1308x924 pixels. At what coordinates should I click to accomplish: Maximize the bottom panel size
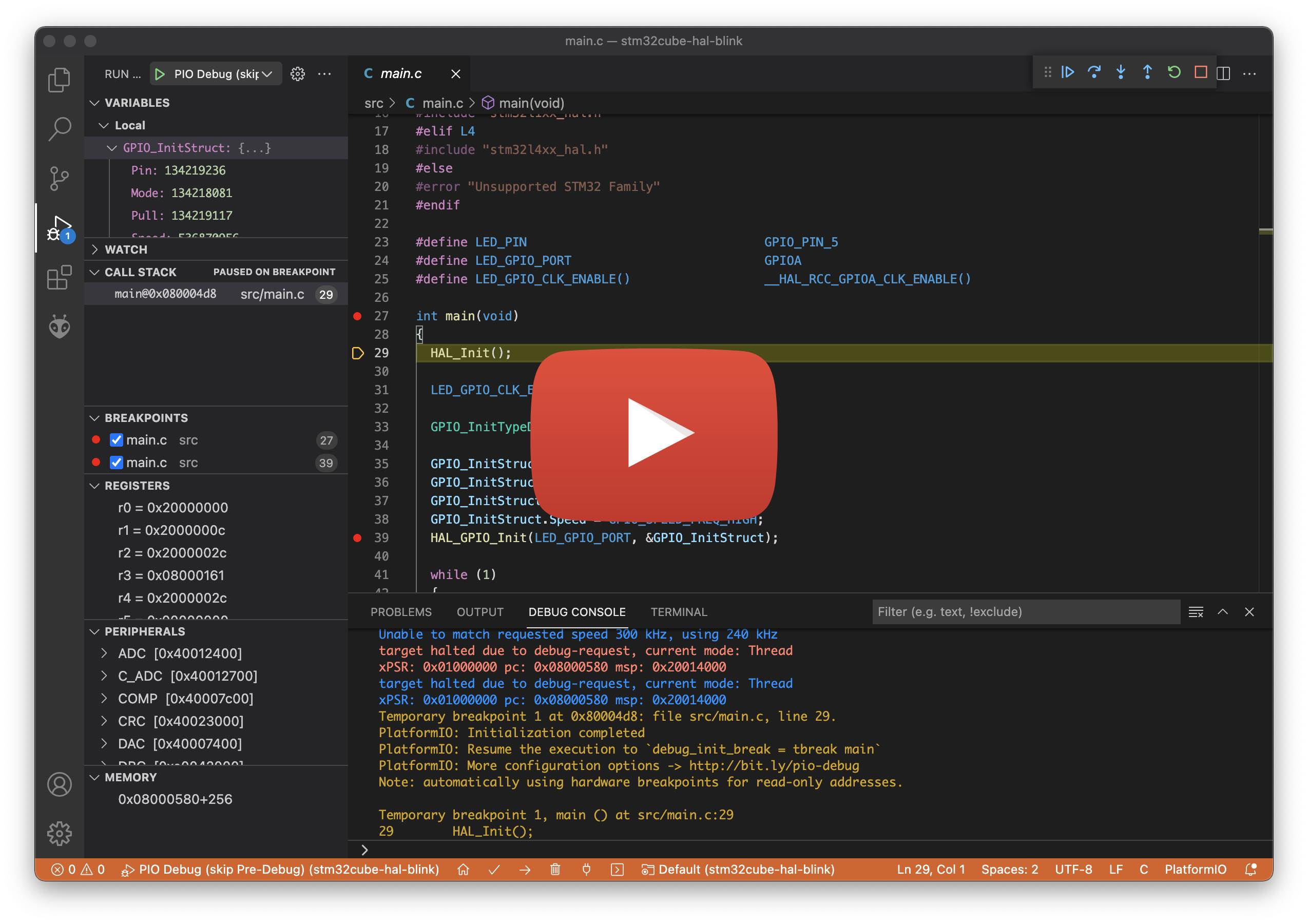point(1223,612)
